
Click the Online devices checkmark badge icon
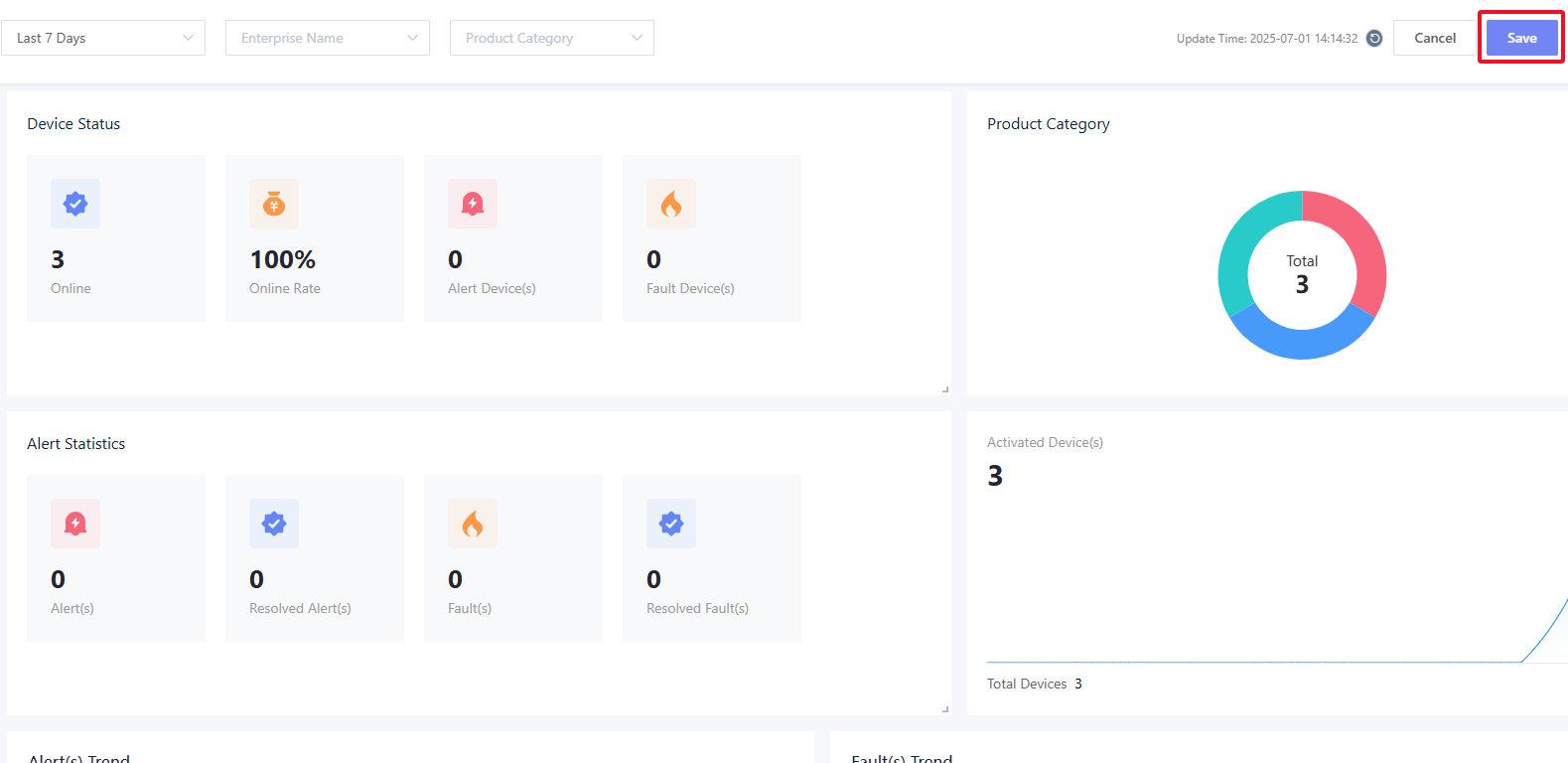pyautogui.click(x=75, y=204)
